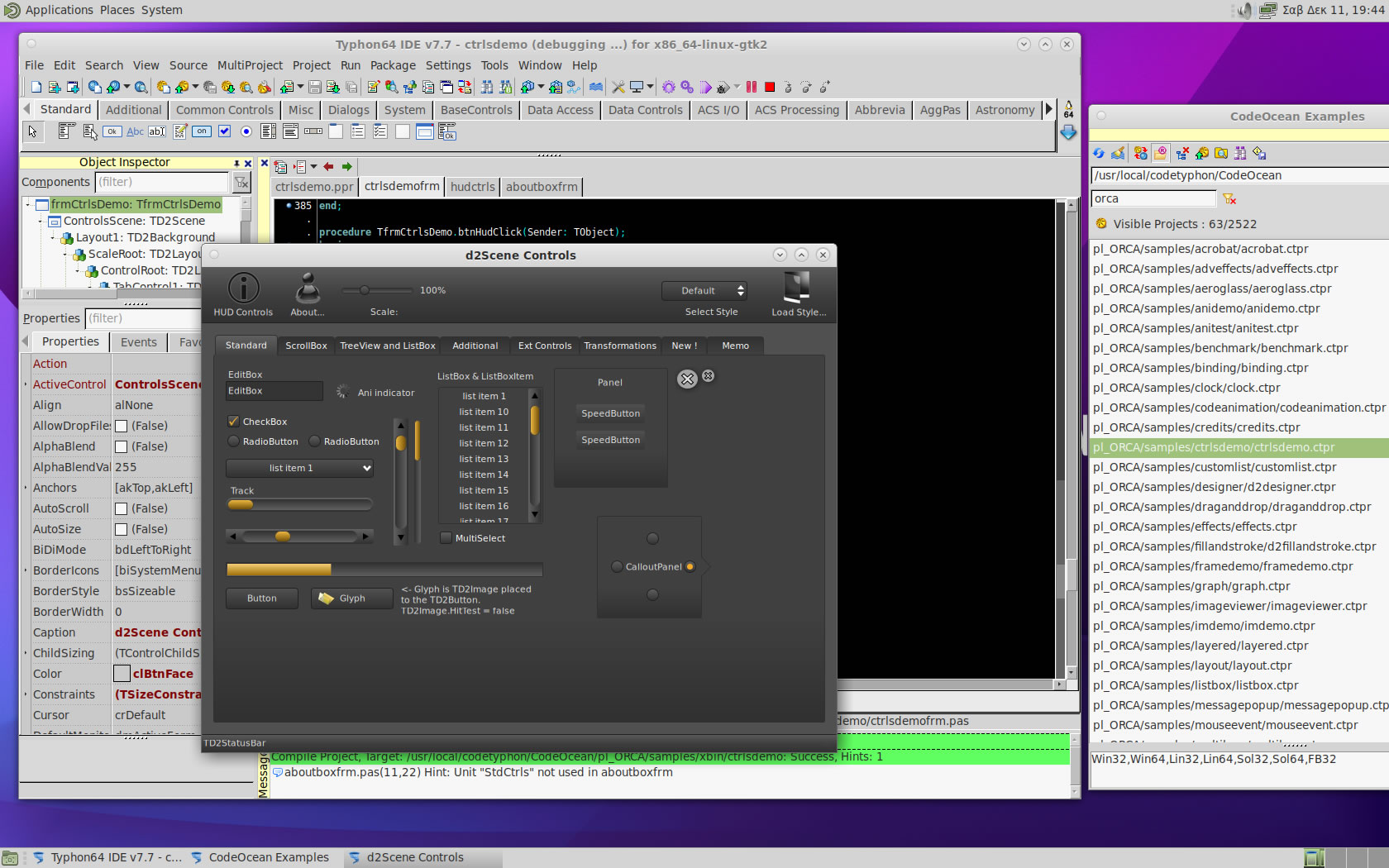This screenshot has height=868, width=1389.
Task: Click the purple binoculars icon in CodeOcean toolbar
Action: pyautogui.click(x=1240, y=153)
